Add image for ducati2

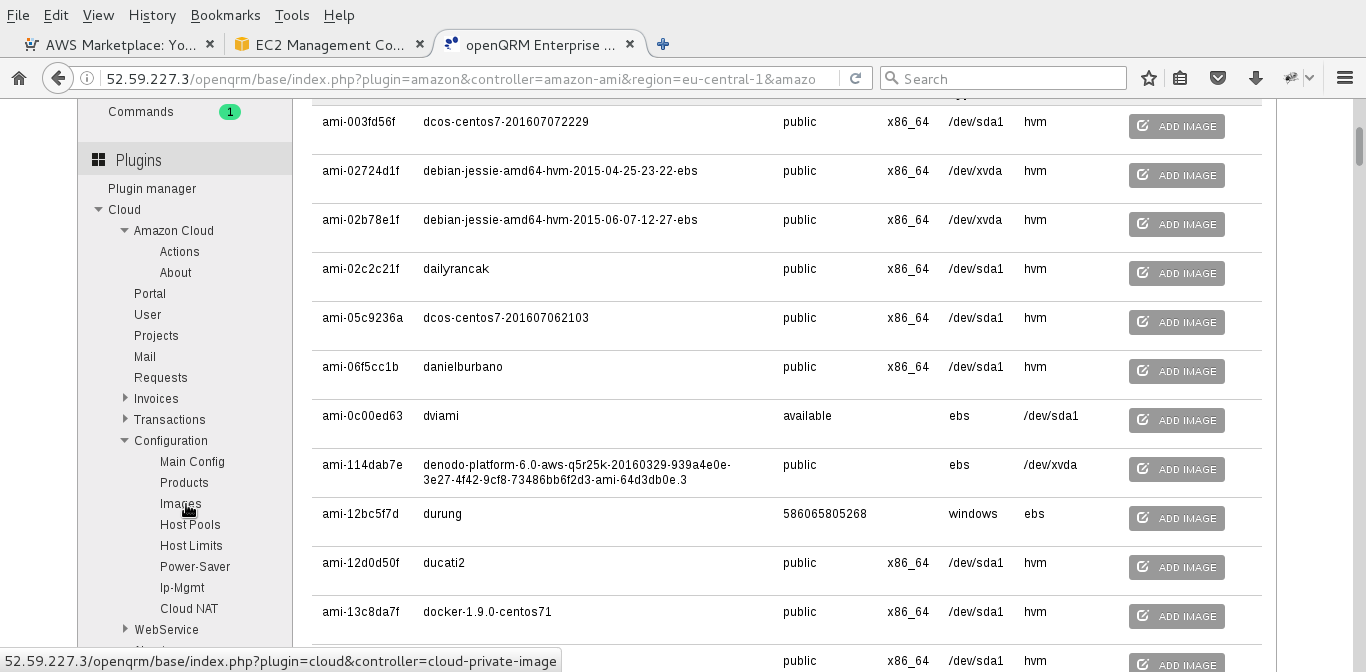pyautogui.click(x=1176, y=567)
